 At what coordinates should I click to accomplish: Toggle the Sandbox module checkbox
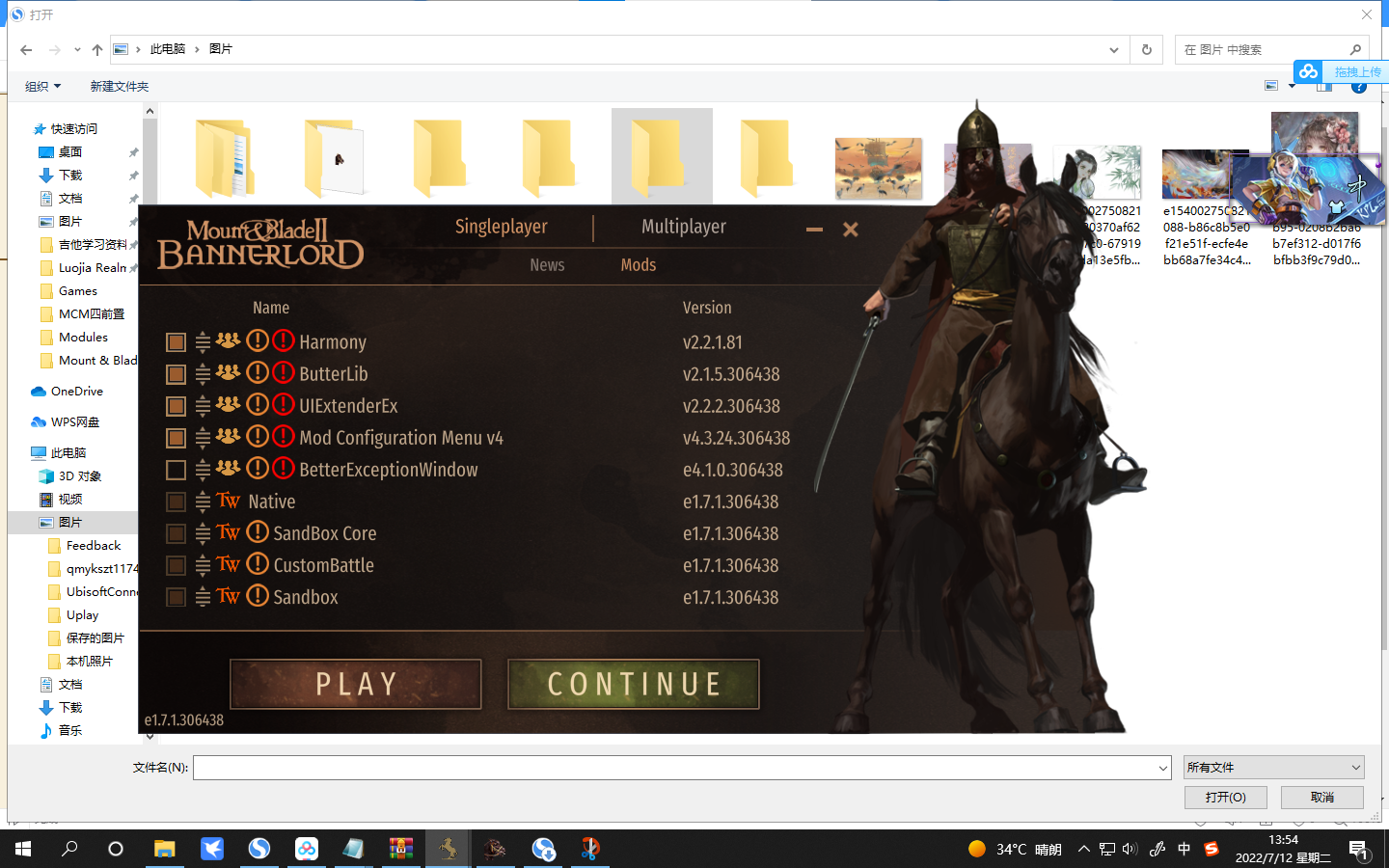tap(176, 597)
